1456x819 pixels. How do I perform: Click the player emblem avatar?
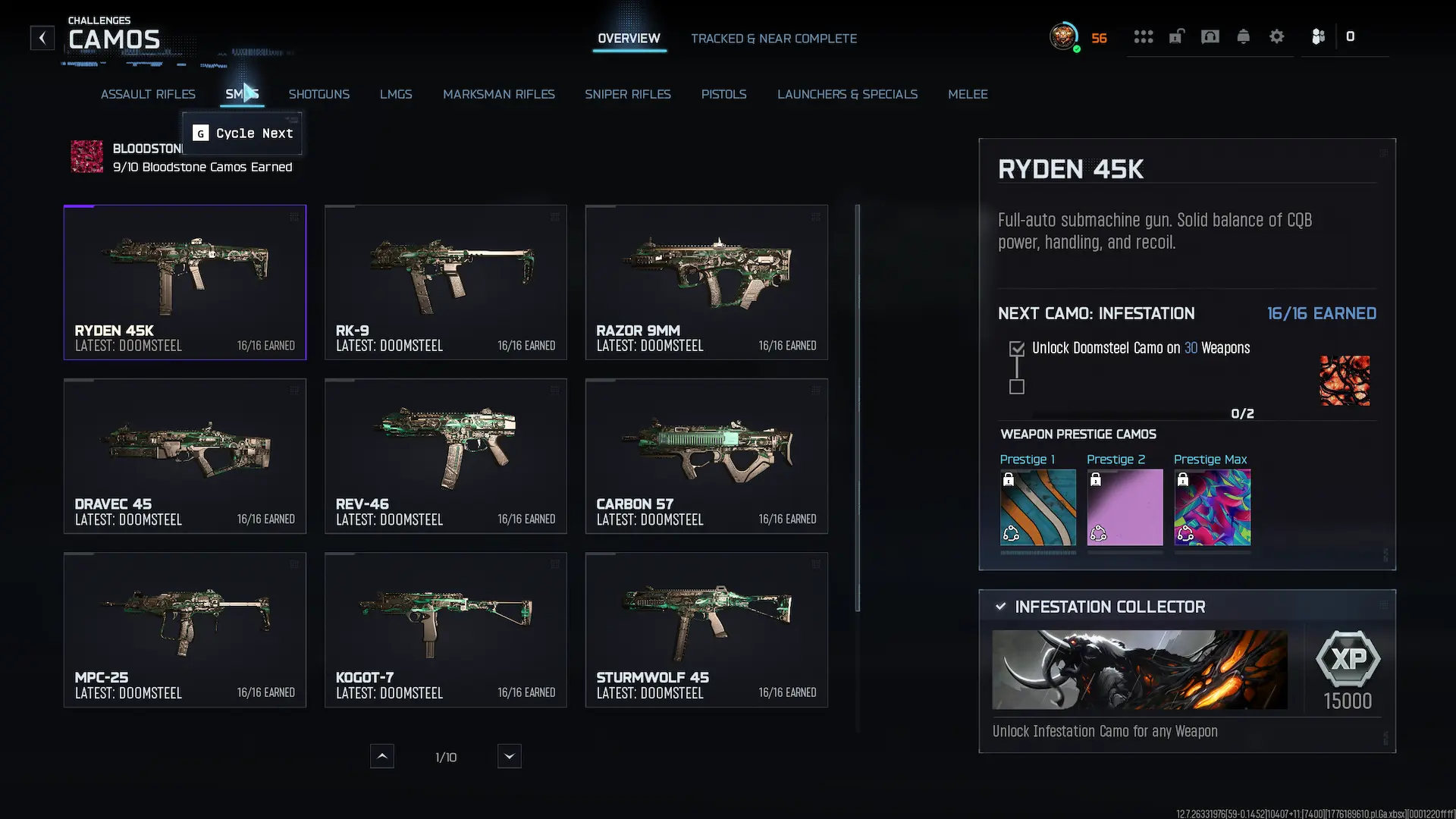[1063, 36]
